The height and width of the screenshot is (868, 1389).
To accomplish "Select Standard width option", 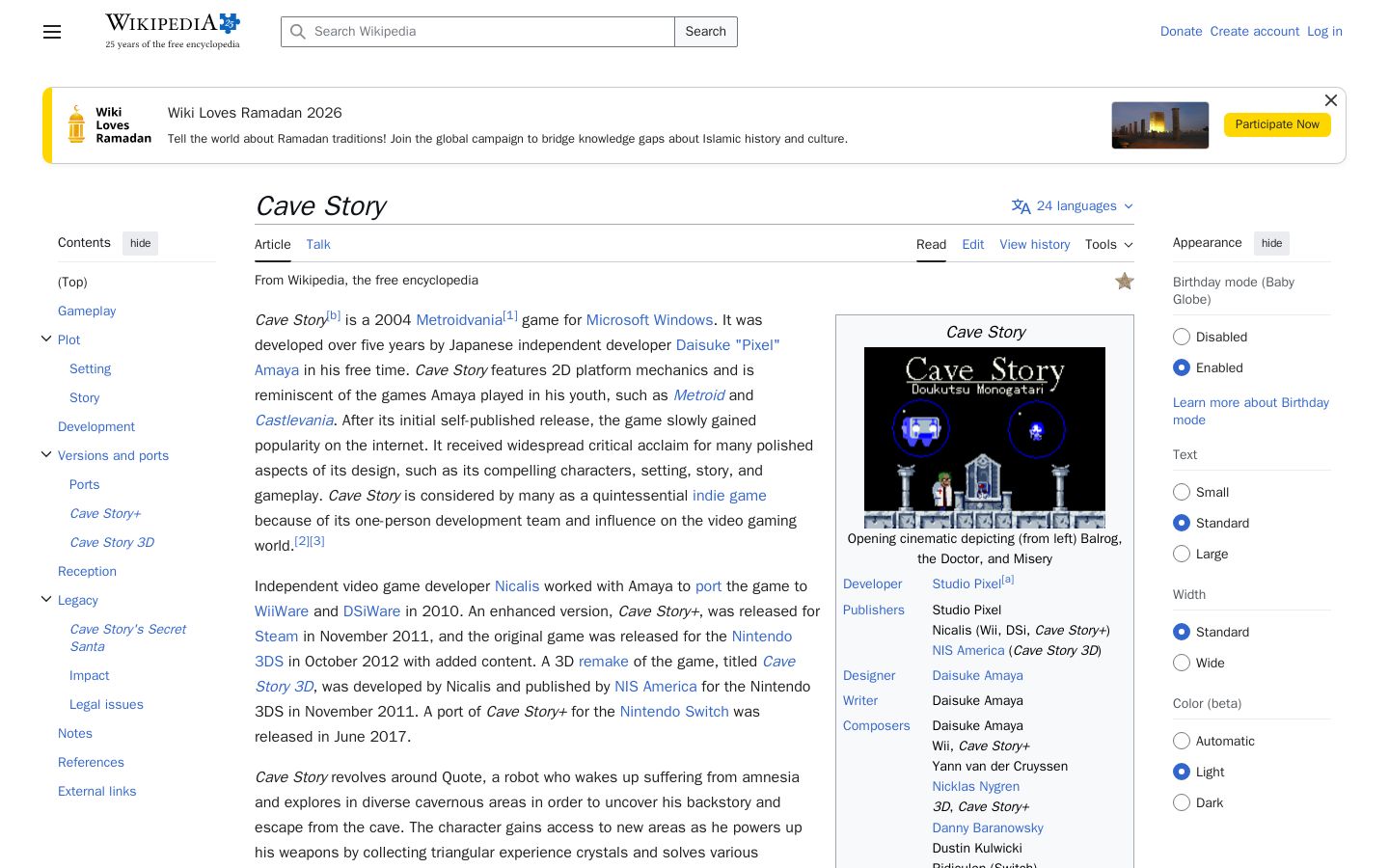I will 1182,632.
